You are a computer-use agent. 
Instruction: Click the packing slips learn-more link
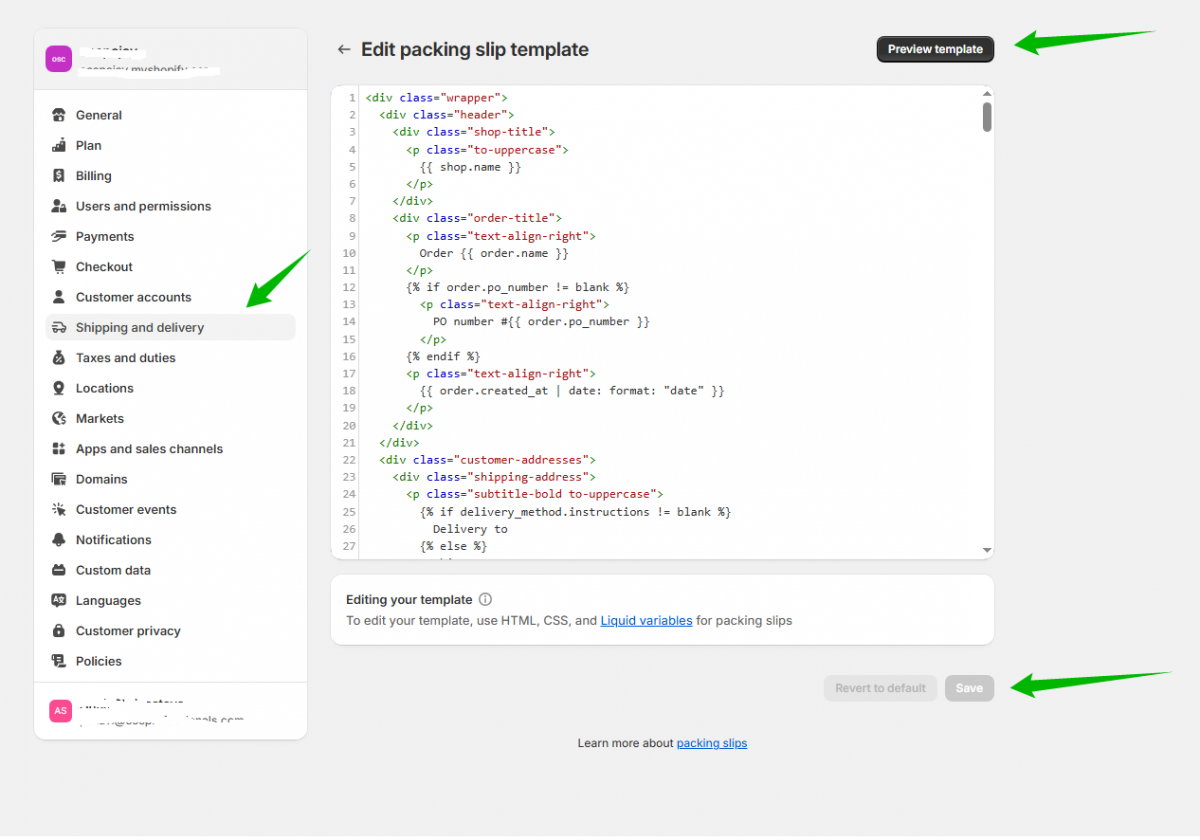pos(711,743)
